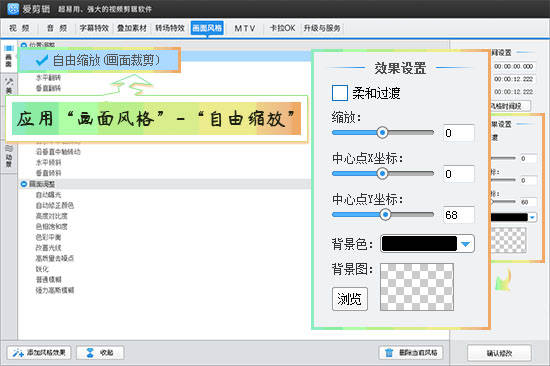Focus the field showing 68
The image size is (550, 366).
[458, 215]
